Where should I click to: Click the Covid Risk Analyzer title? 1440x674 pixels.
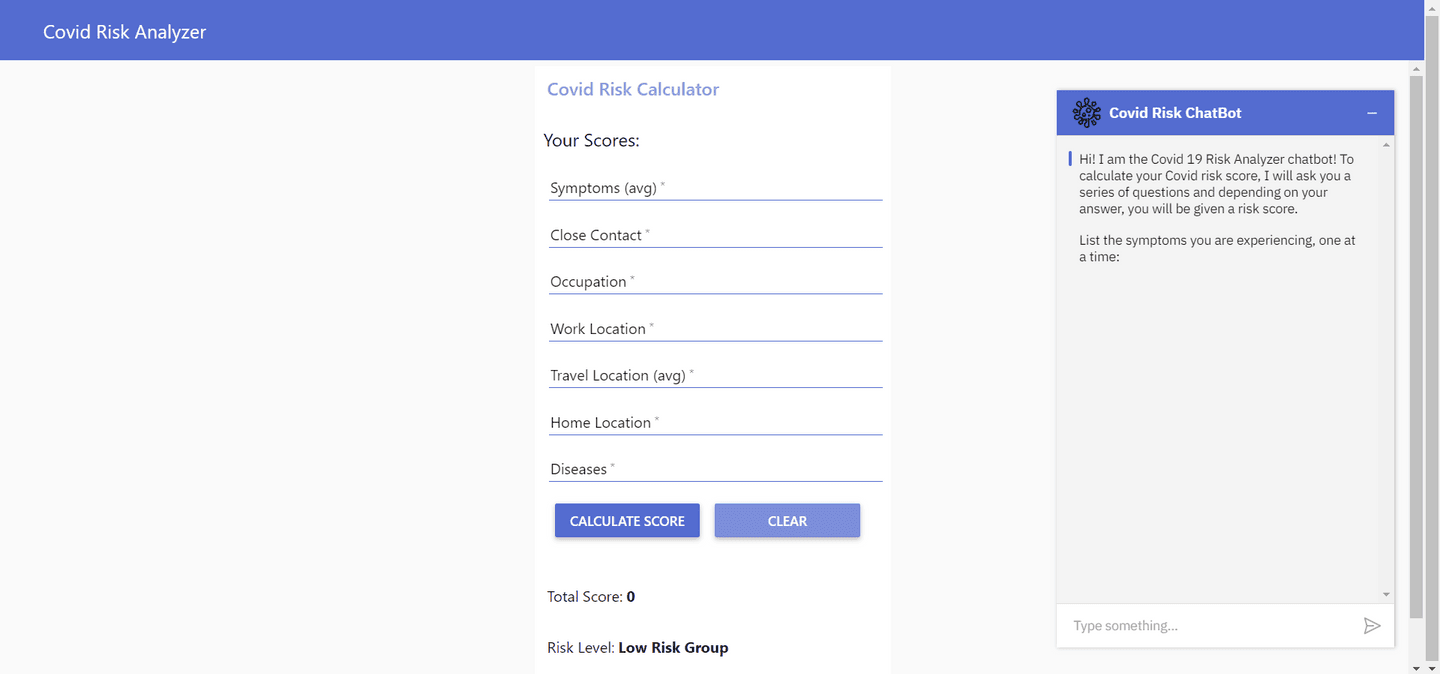coord(124,32)
